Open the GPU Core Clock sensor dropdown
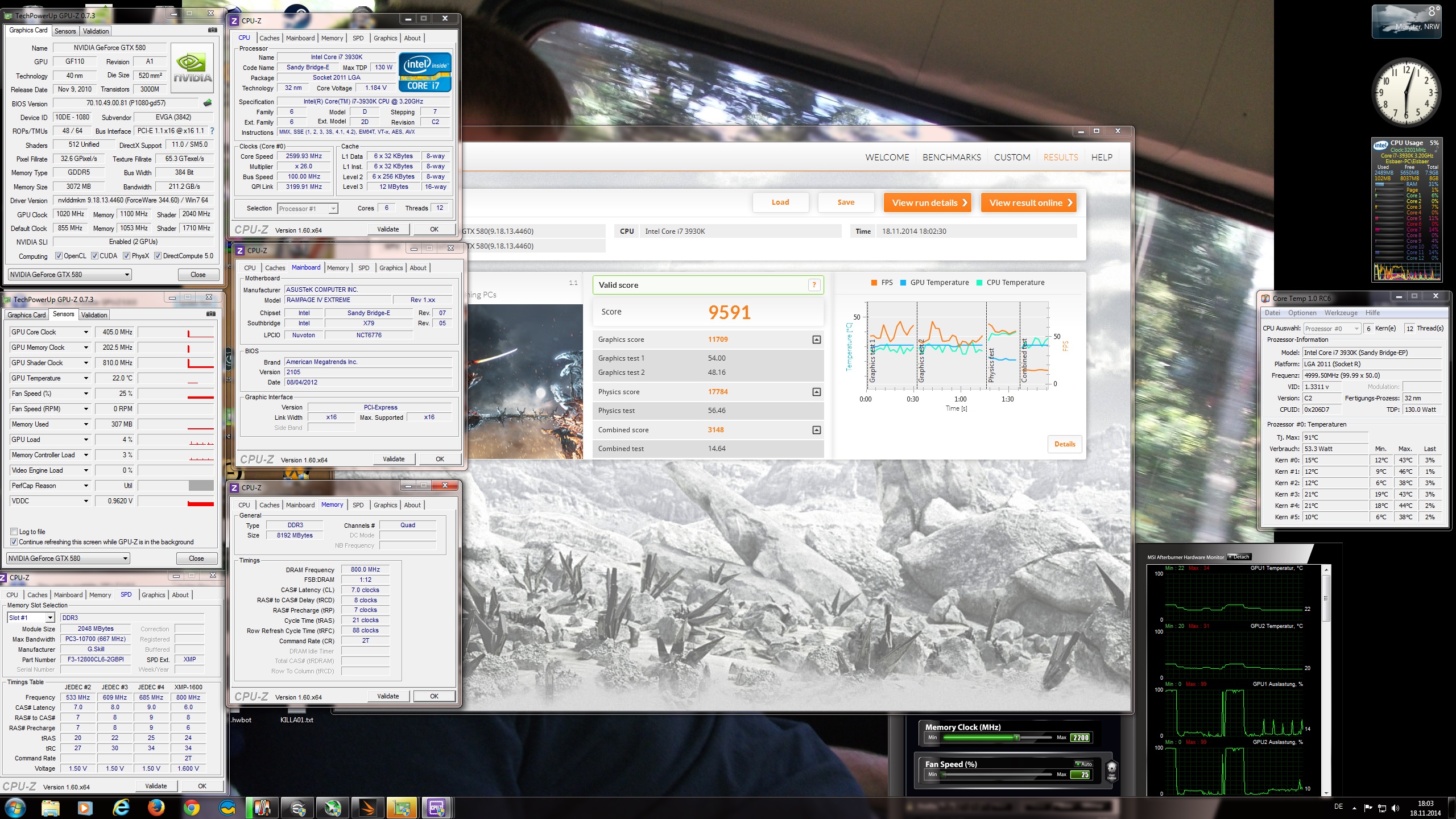The image size is (1456, 819). point(86,332)
